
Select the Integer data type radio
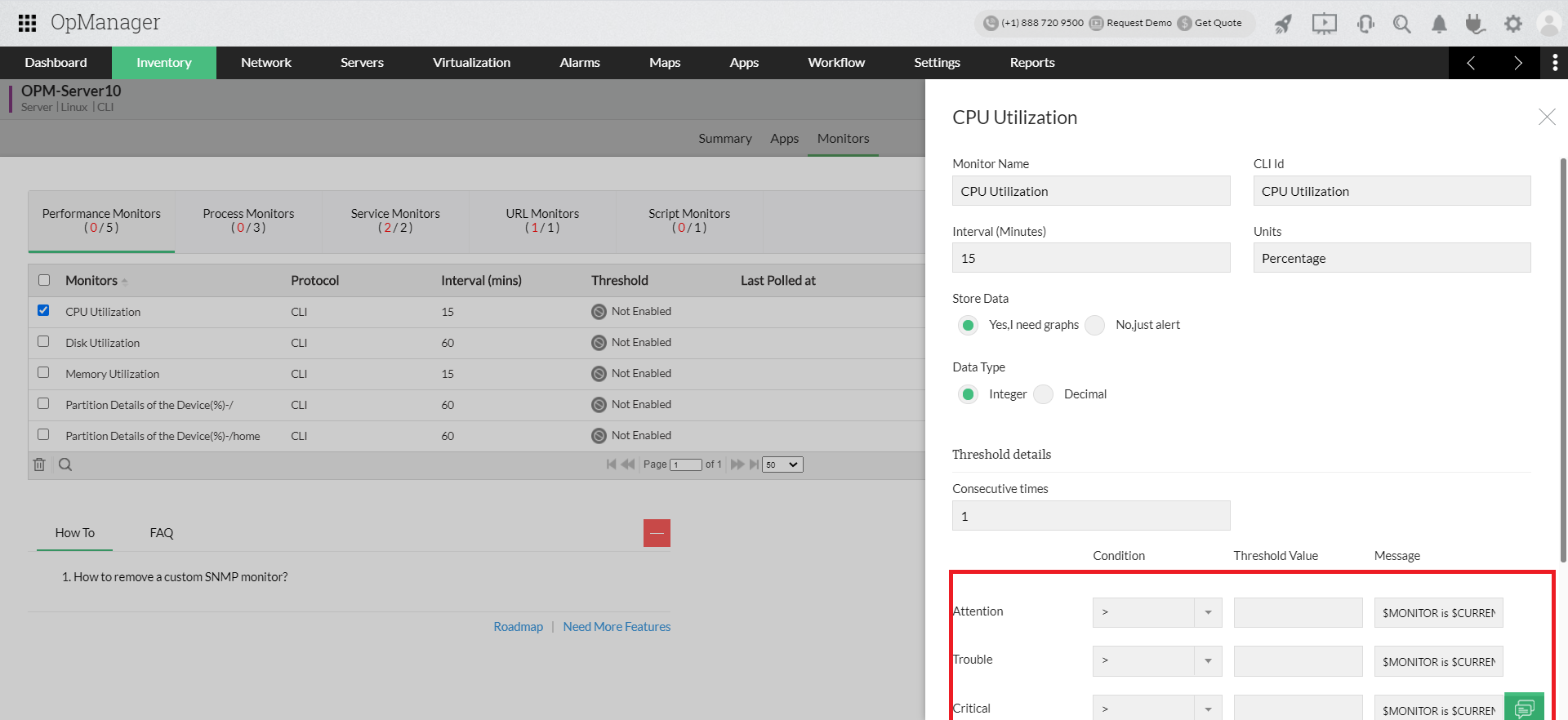point(968,394)
